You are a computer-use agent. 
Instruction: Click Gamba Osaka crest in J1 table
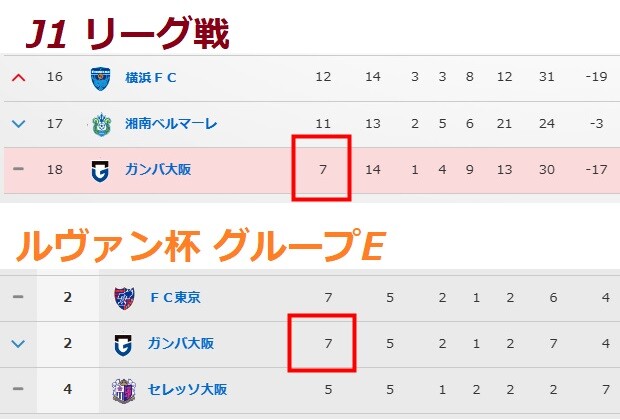[x=100, y=171]
